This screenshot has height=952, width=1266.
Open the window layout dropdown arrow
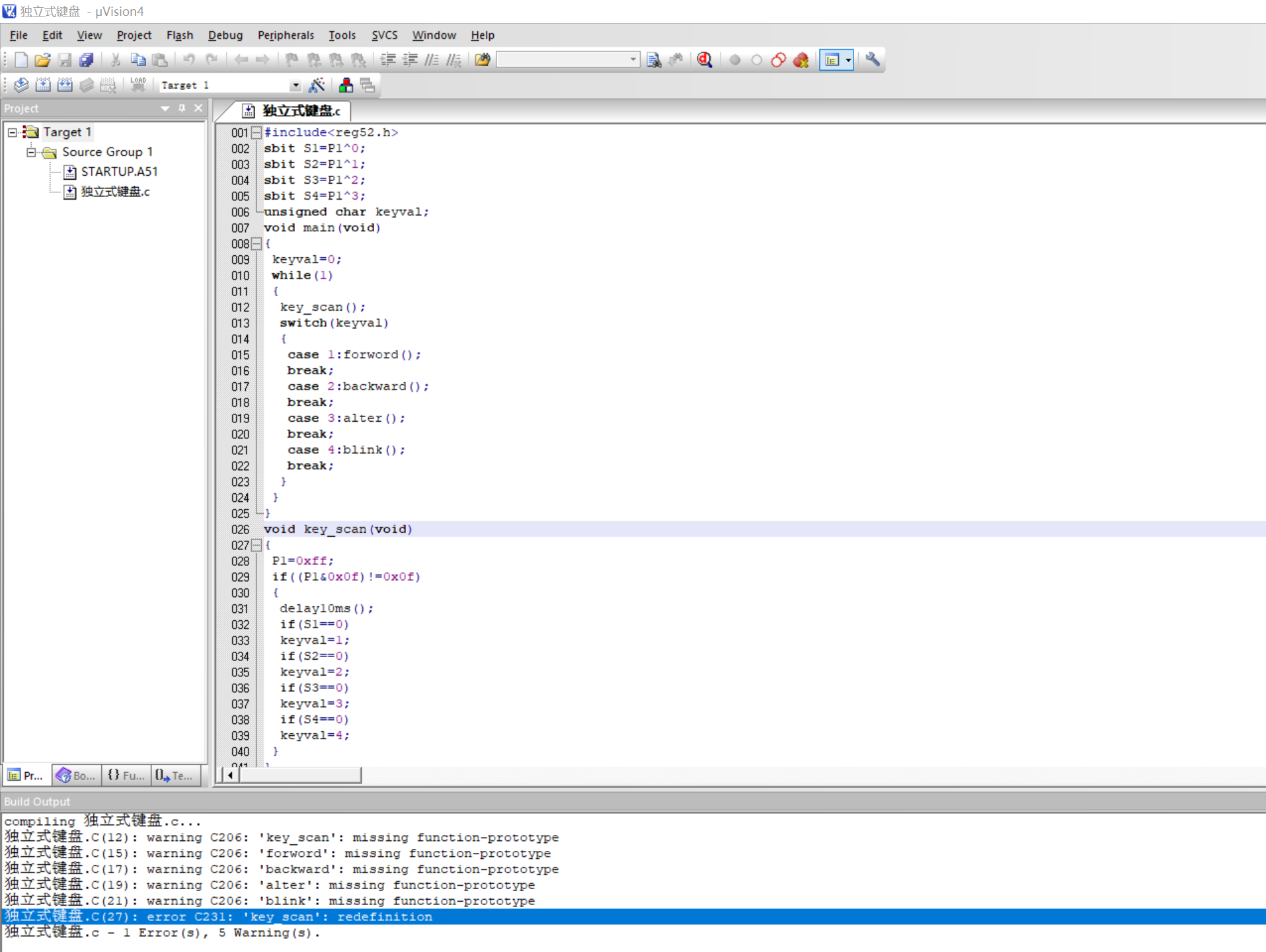coord(848,60)
